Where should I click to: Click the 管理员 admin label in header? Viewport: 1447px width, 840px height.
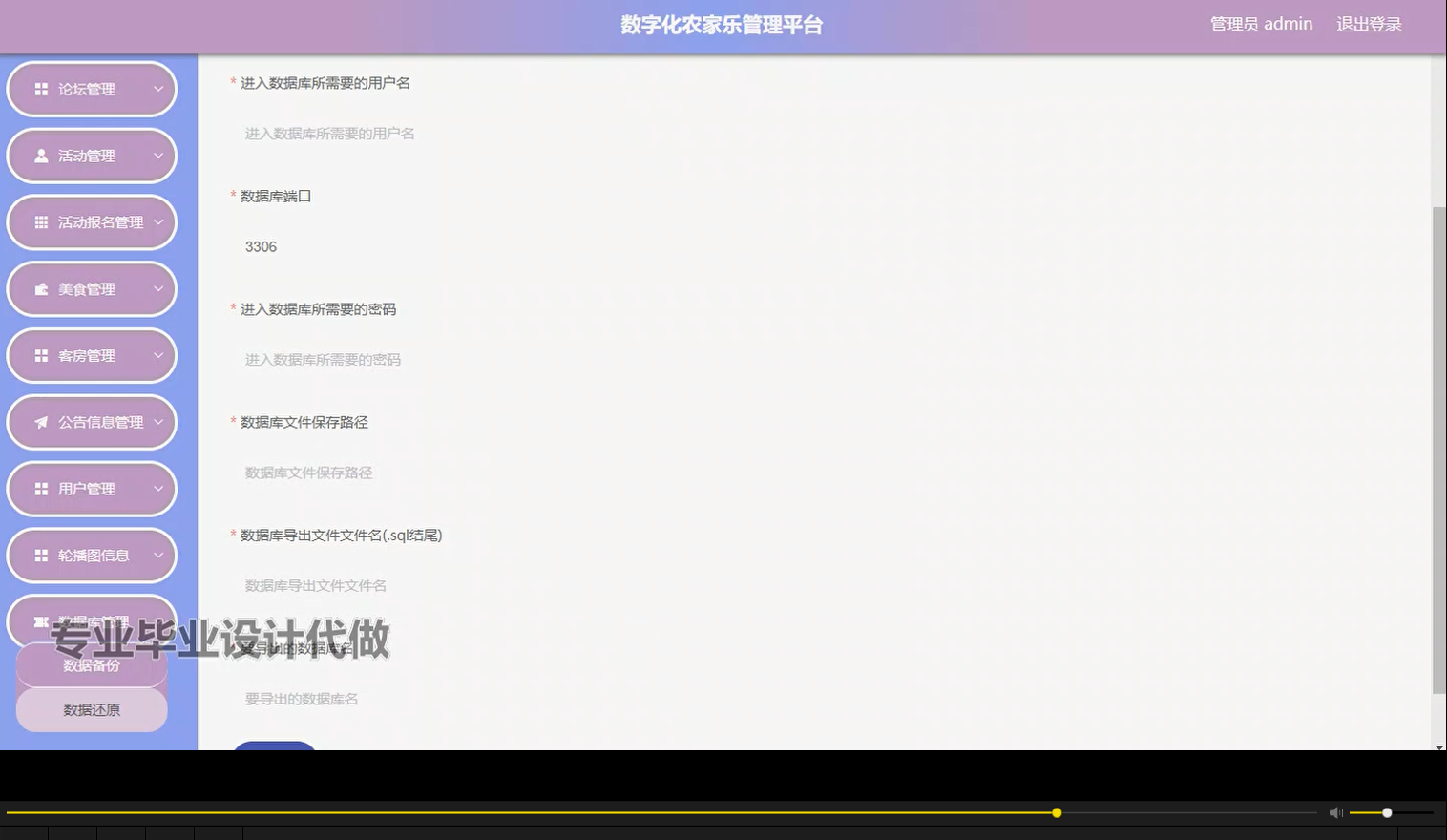click(1261, 24)
